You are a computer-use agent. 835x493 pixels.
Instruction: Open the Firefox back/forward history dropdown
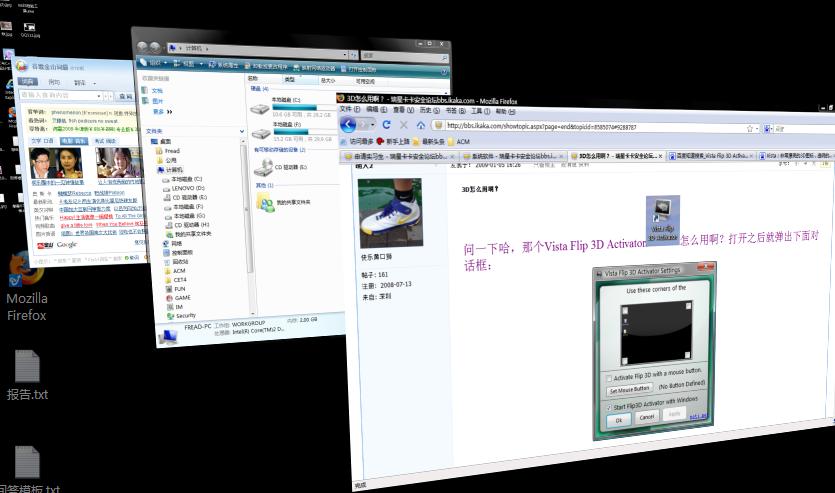click(373, 125)
